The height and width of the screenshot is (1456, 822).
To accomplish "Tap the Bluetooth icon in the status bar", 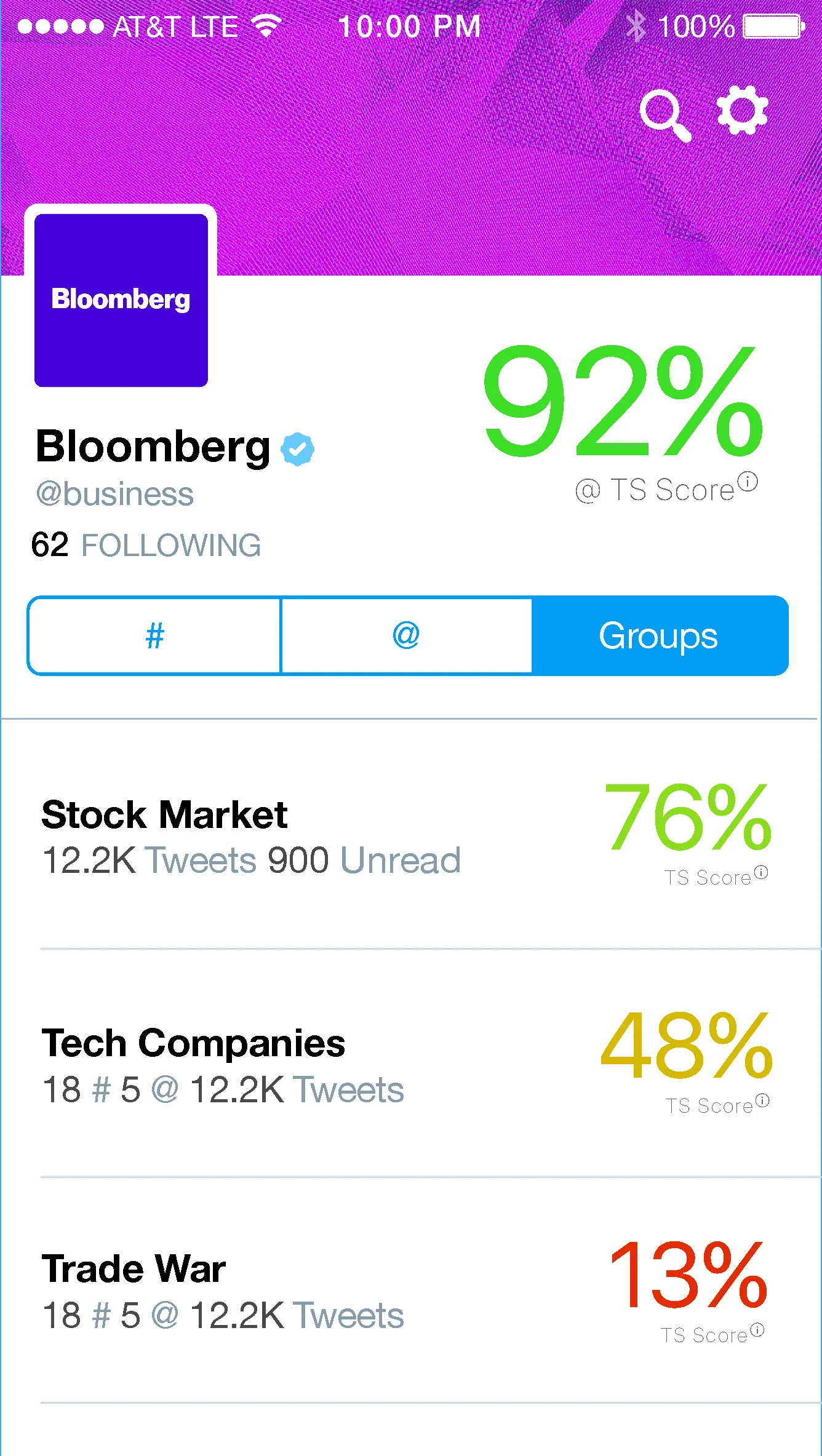I will click(x=636, y=27).
